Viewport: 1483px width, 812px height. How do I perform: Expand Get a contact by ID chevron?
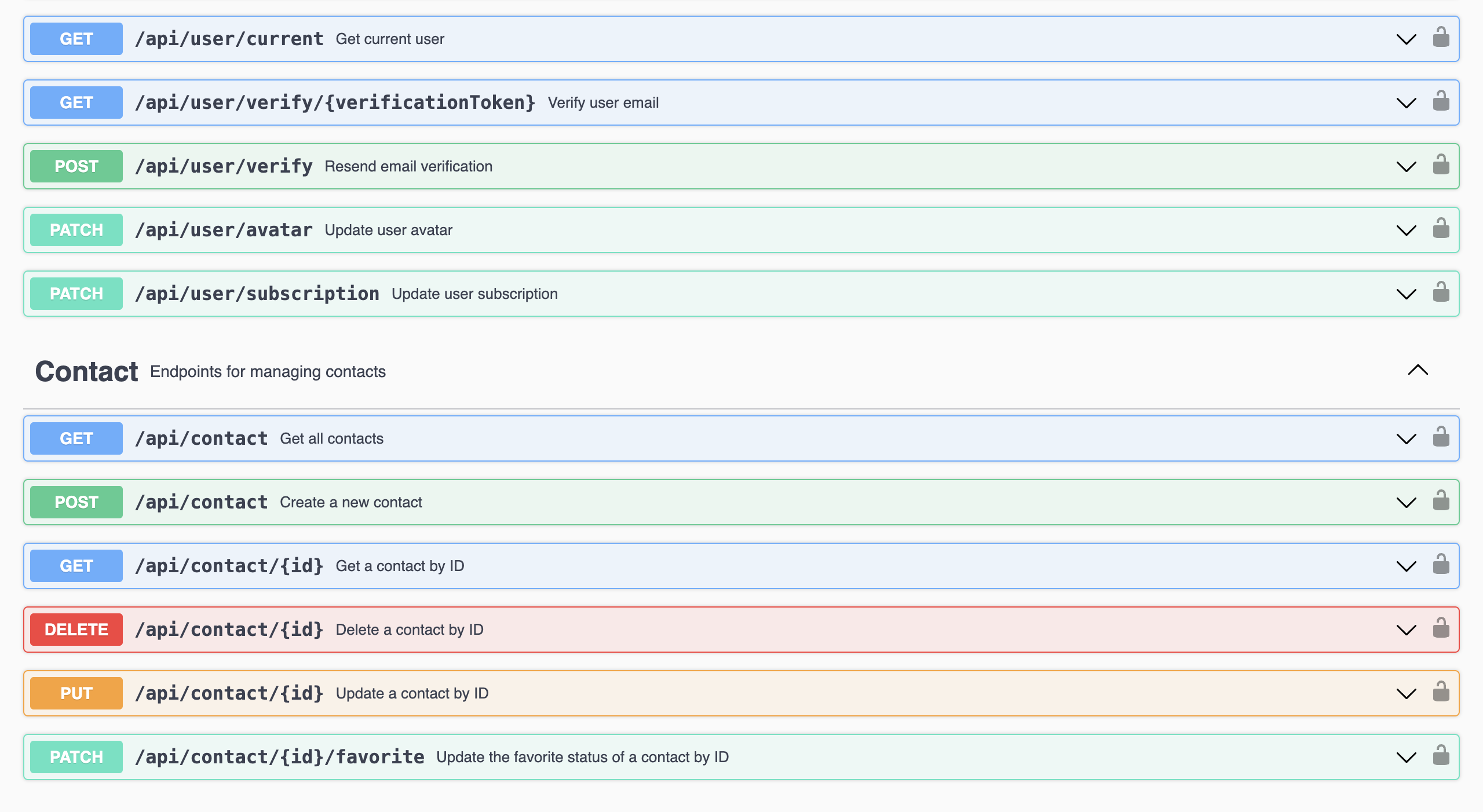pos(1406,566)
